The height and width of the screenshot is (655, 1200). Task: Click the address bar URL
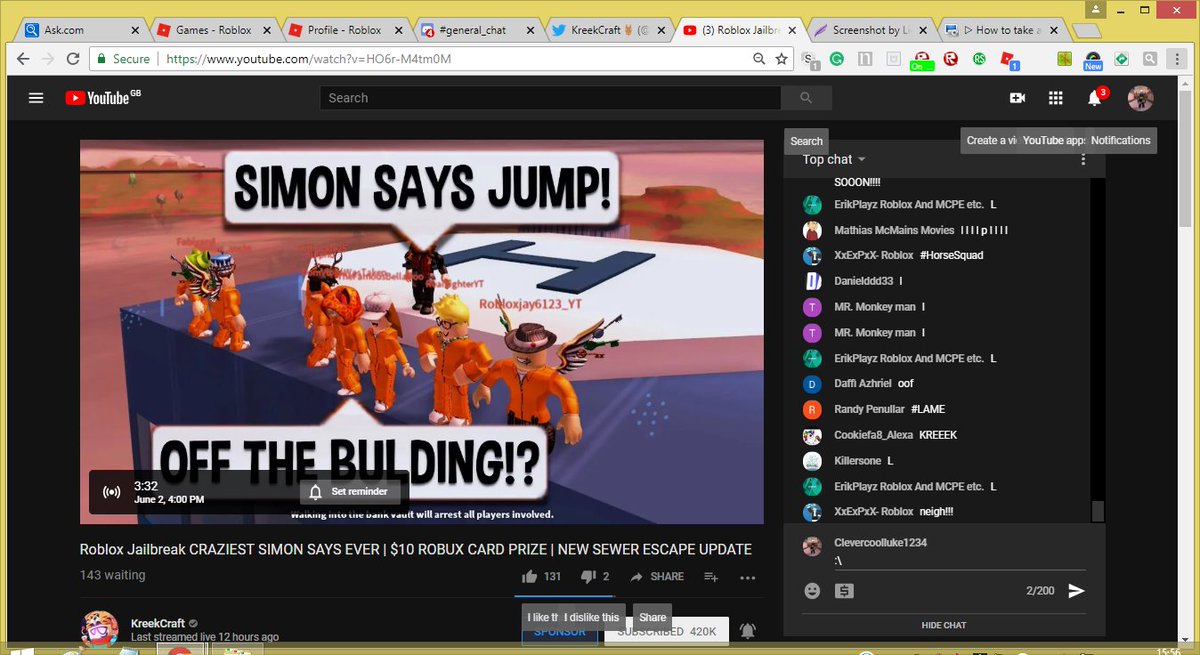tap(308, 59)
